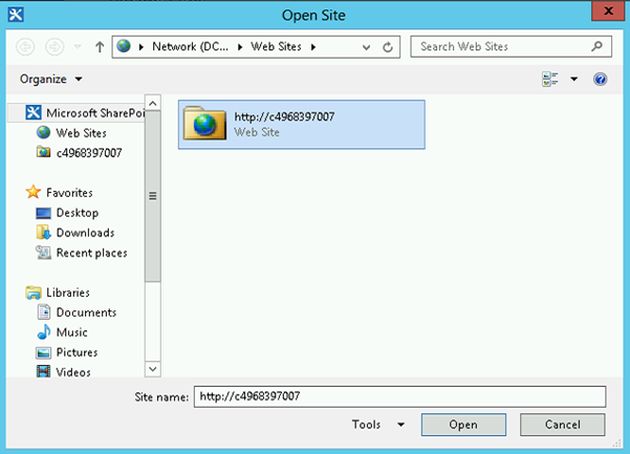The height and width of the screenshot is (454, 630).
Task: Open Help with the blue question icon
Action: (x=600, y=79)
